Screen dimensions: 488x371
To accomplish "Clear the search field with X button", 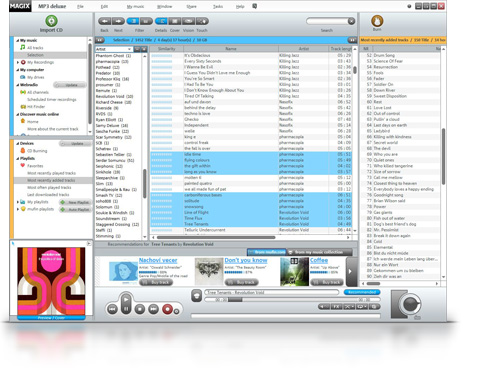I will [x=351, y=21].
